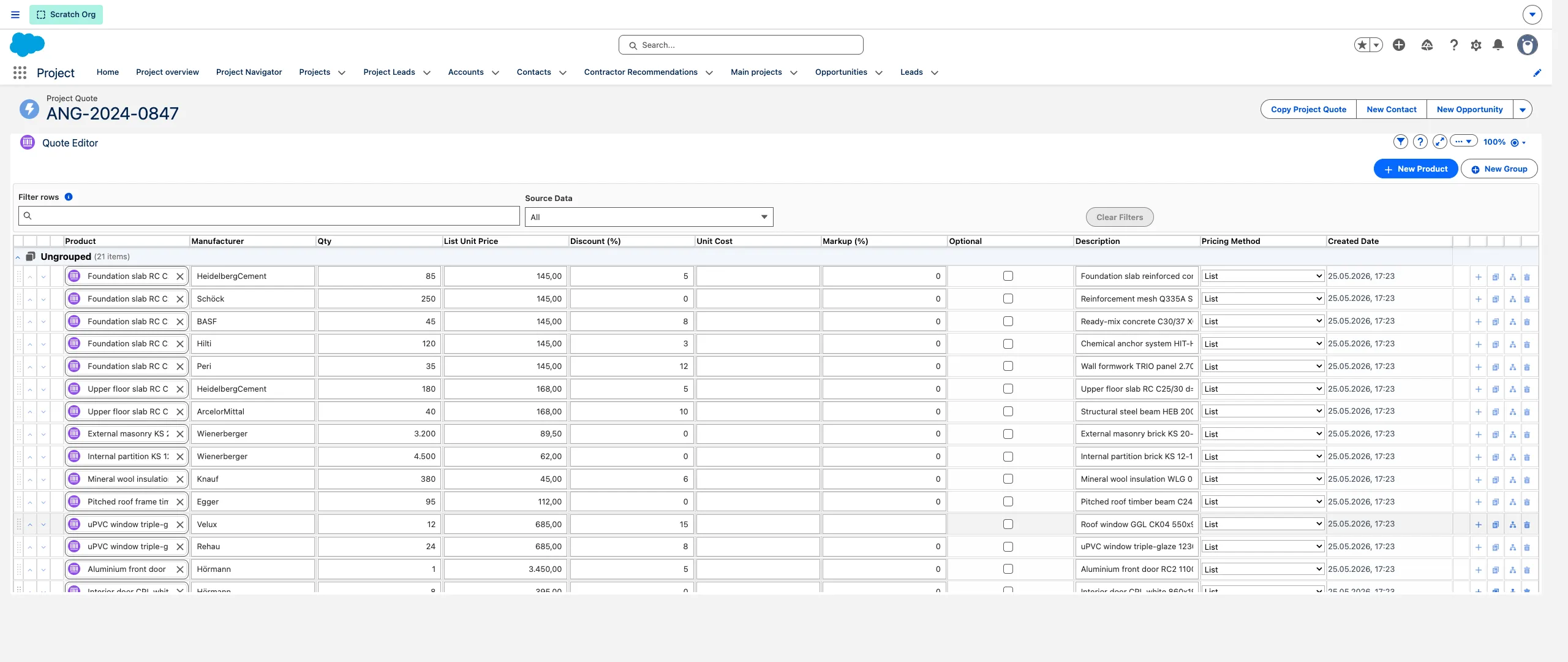Viewport: 1568px width, 662px height.
Task: Click the New Group button
Action: [x=1499, y=169]
